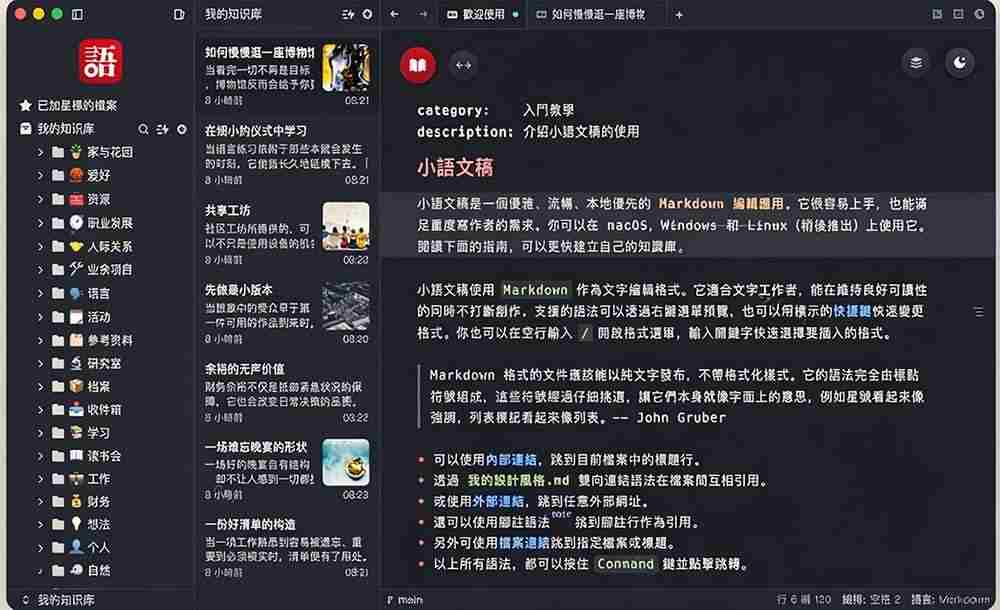Expand the 读书会 folder chevron
Screen dimensions: 1000x610
pyautogui.click(x=40, y=456)
